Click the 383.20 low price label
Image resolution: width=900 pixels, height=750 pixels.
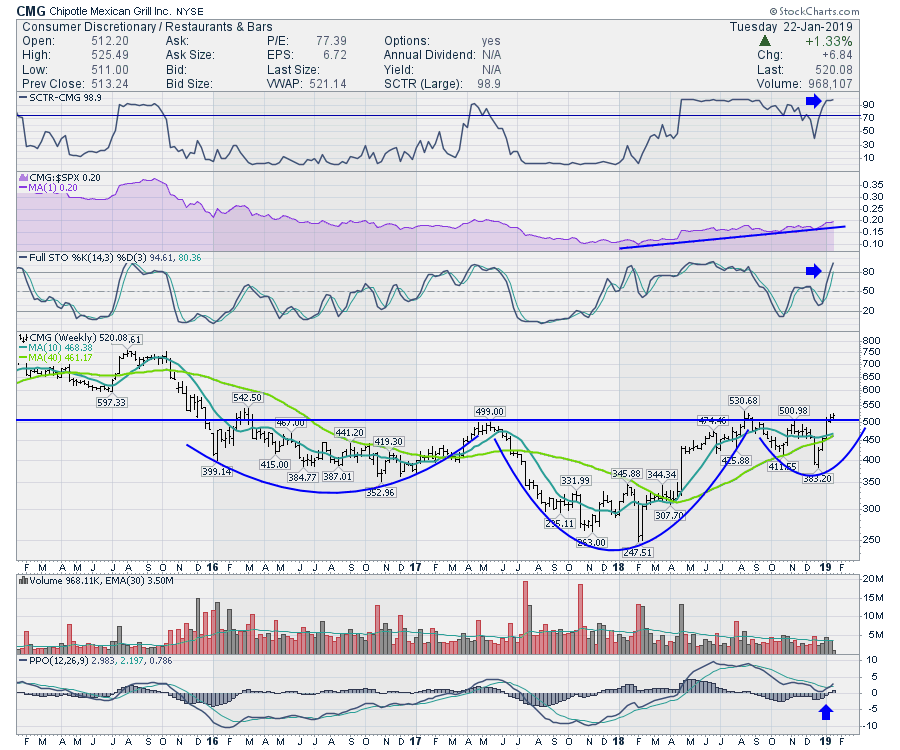pos(817,479)
